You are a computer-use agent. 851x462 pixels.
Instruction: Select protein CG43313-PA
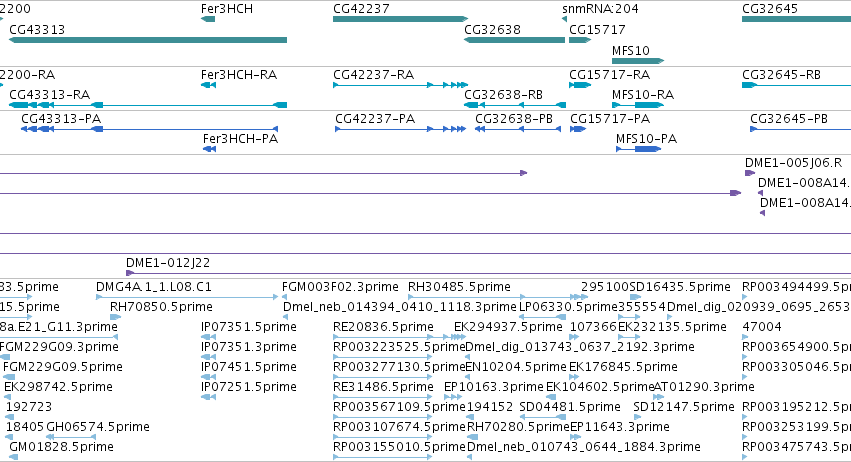149,129
